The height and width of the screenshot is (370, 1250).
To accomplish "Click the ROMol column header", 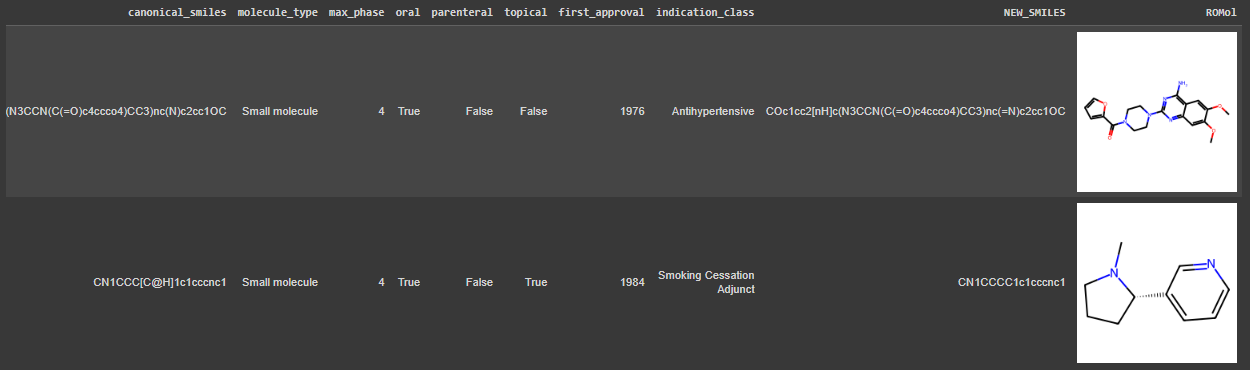I will click(x=1224, y=12).
